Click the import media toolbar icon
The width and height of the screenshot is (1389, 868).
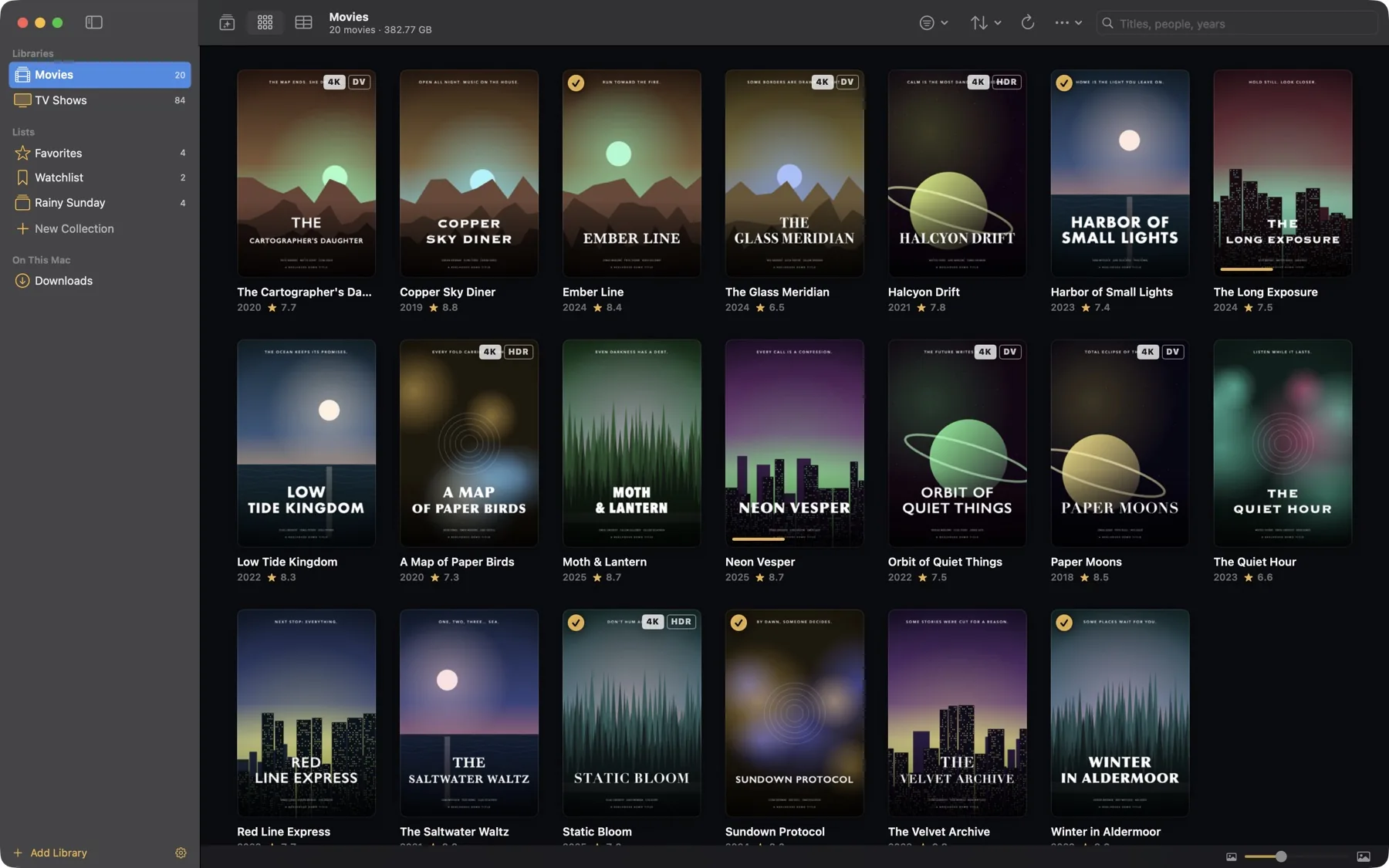227,22
